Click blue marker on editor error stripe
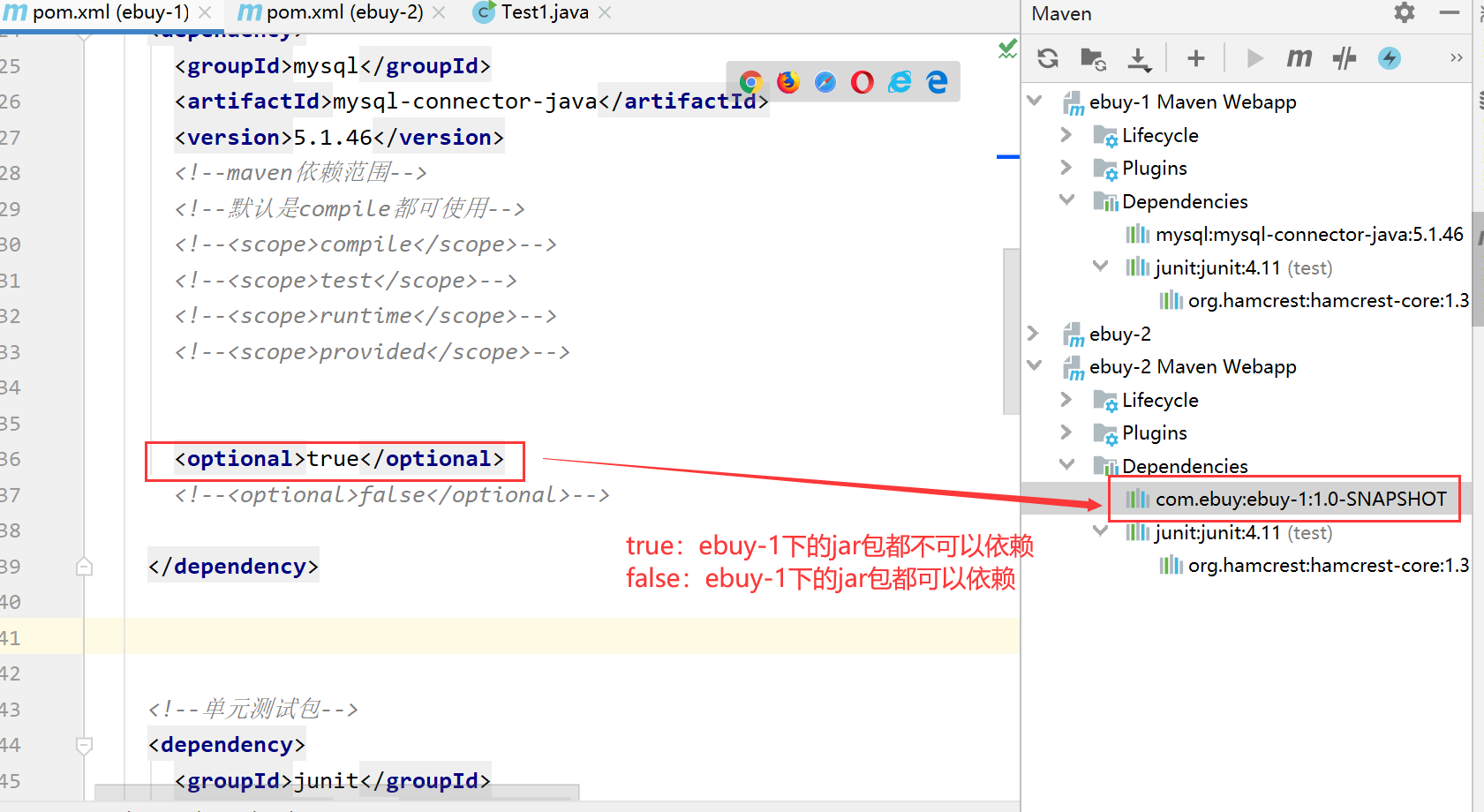Image resolution: width=1484 pixels, height=812 pixels. pyautogui.click(x=1008, y=156)
